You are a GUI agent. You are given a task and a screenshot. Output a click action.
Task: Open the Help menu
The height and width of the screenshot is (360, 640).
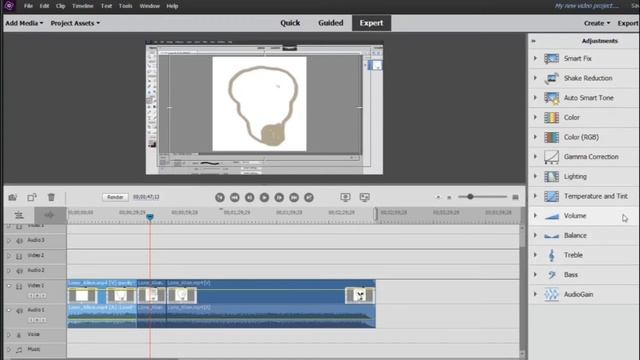click(172, 6)
